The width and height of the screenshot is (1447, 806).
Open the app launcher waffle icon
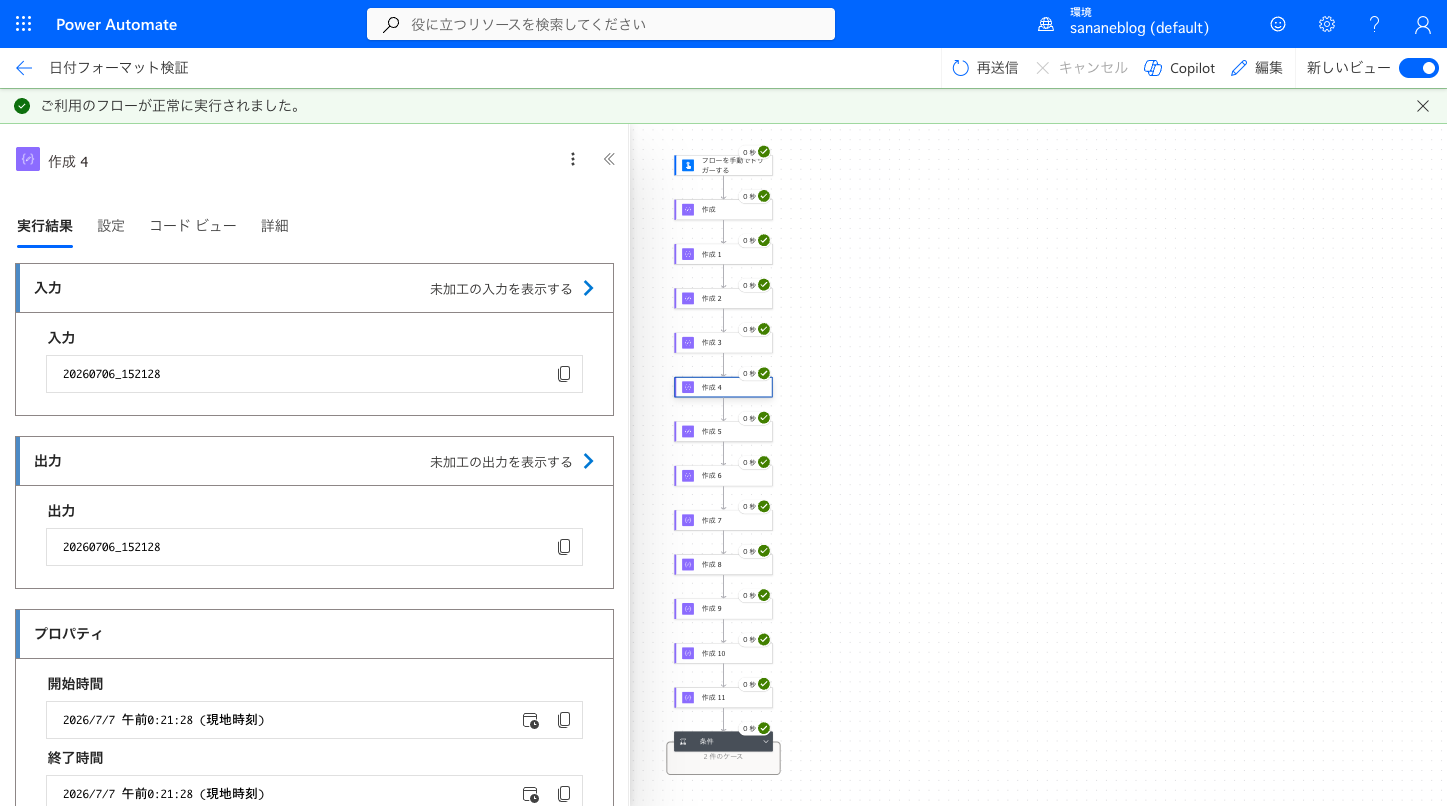coord(24,24)
